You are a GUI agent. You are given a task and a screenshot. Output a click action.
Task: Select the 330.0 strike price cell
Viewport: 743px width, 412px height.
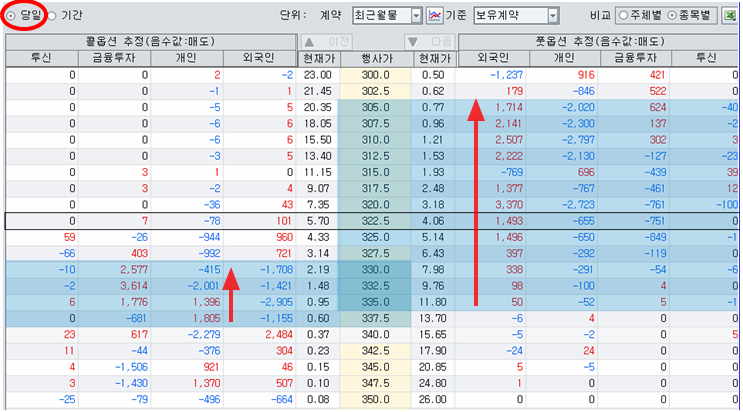tap(375, 270)
